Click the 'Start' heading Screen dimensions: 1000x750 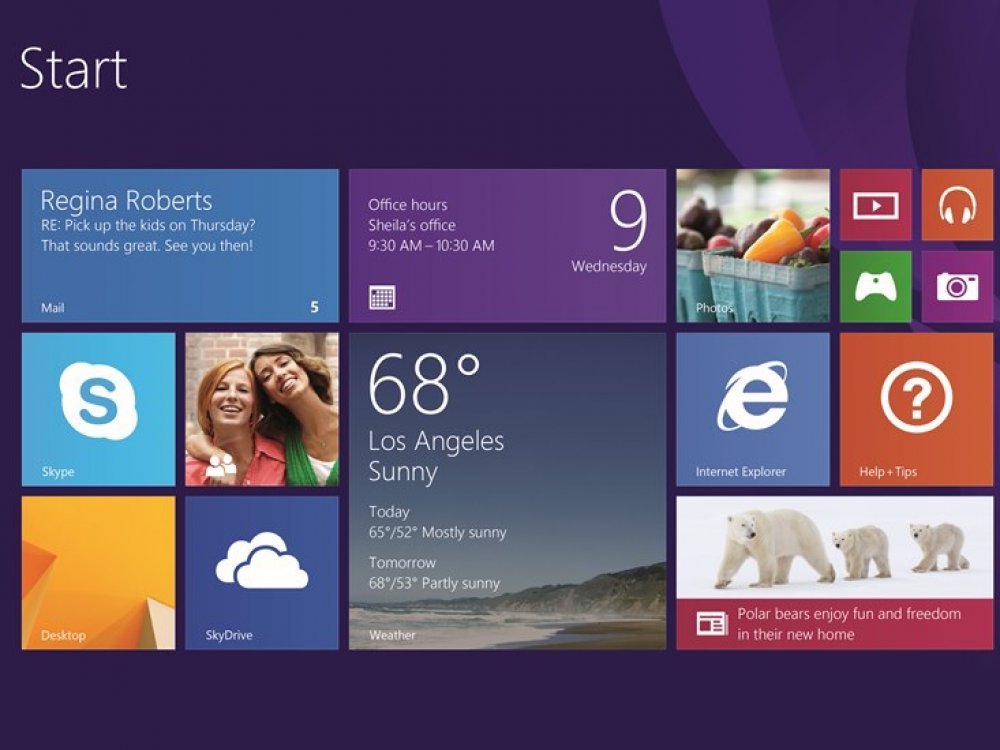point(73,68)
